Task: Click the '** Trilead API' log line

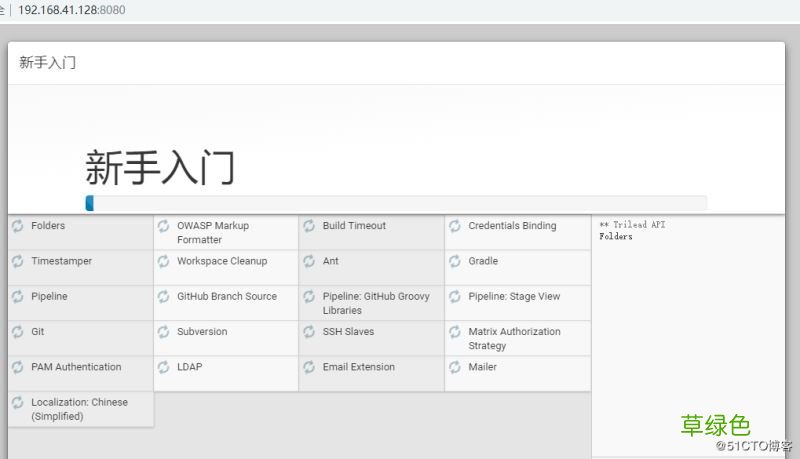Action: (x=632, y=224)
